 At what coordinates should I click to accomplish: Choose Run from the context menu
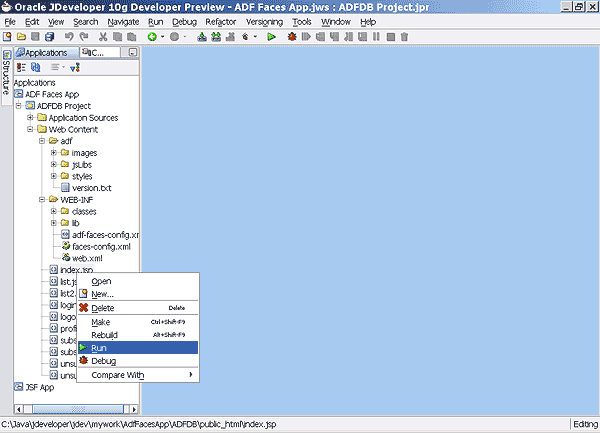138,348
